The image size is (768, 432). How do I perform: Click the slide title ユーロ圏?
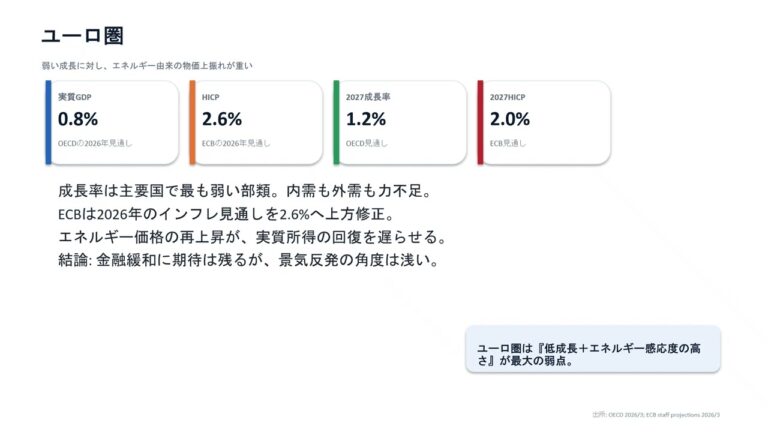(82, 36)
